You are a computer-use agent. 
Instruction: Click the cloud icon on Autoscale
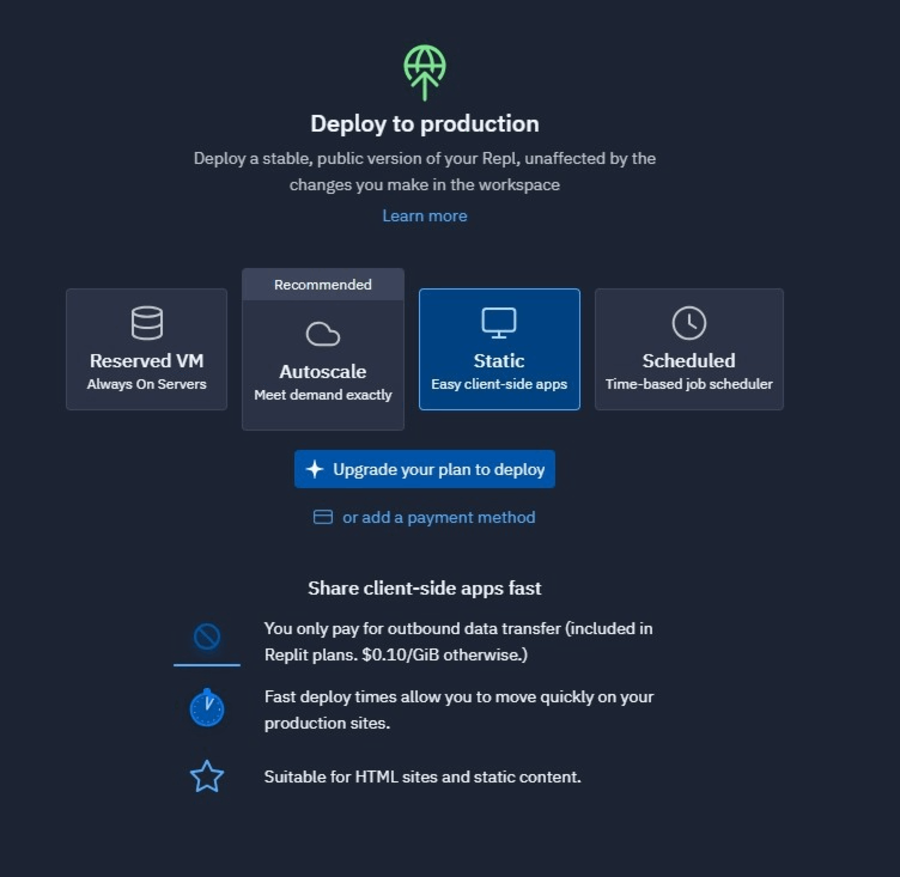click(x=323, y=333)
